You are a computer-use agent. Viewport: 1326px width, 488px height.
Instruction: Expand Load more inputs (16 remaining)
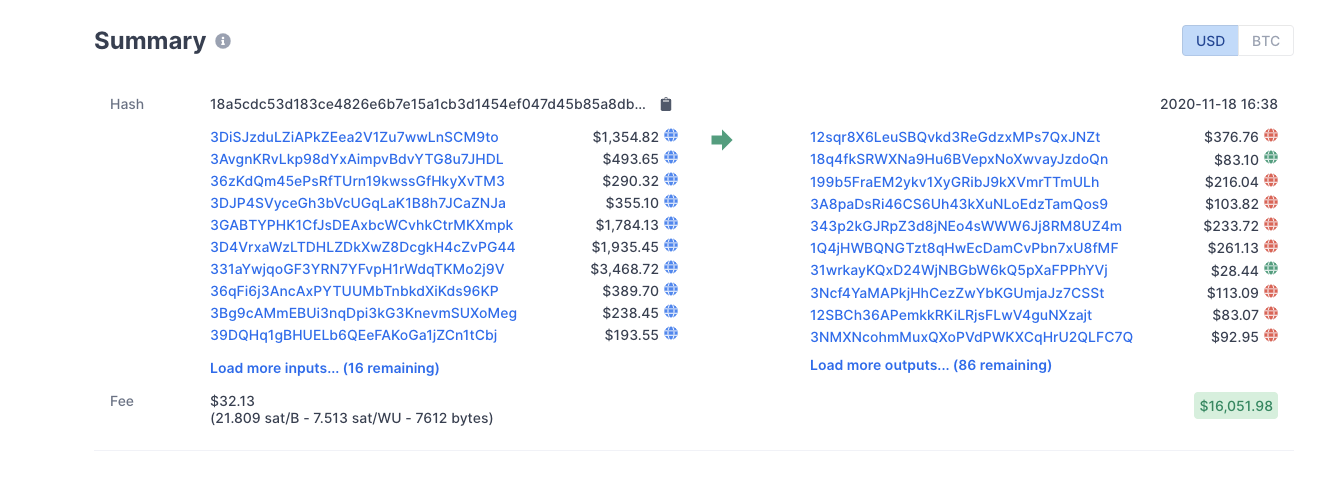tap(324, 368)
